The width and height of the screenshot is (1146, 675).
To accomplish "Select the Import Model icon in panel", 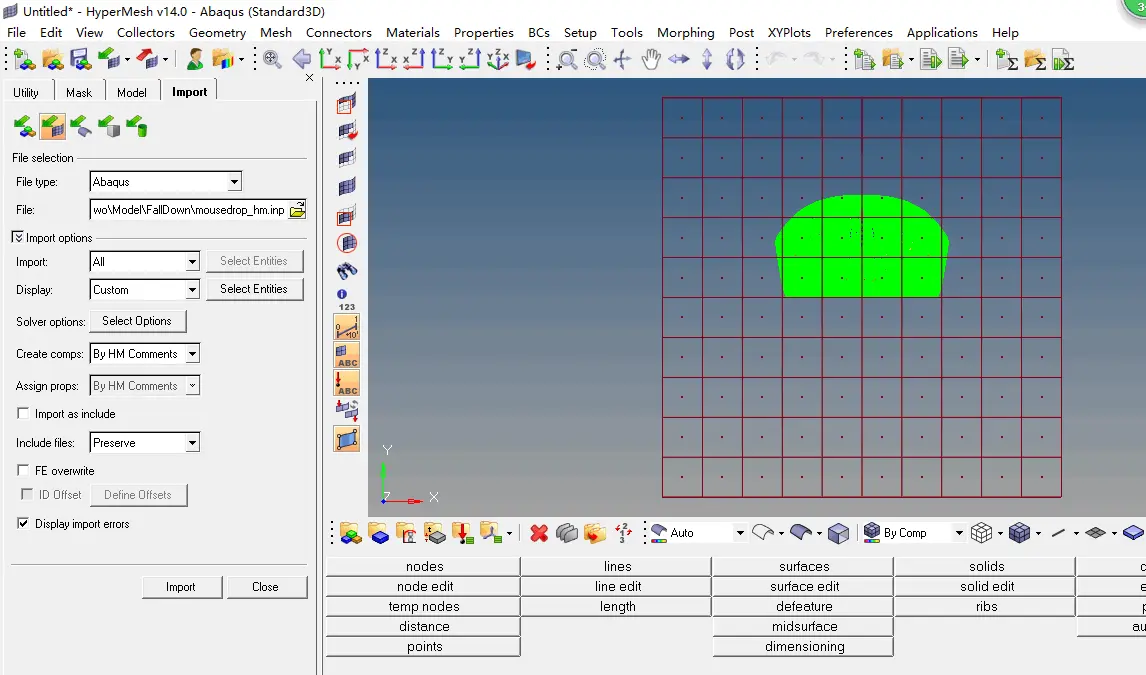I will click(24, 126).
